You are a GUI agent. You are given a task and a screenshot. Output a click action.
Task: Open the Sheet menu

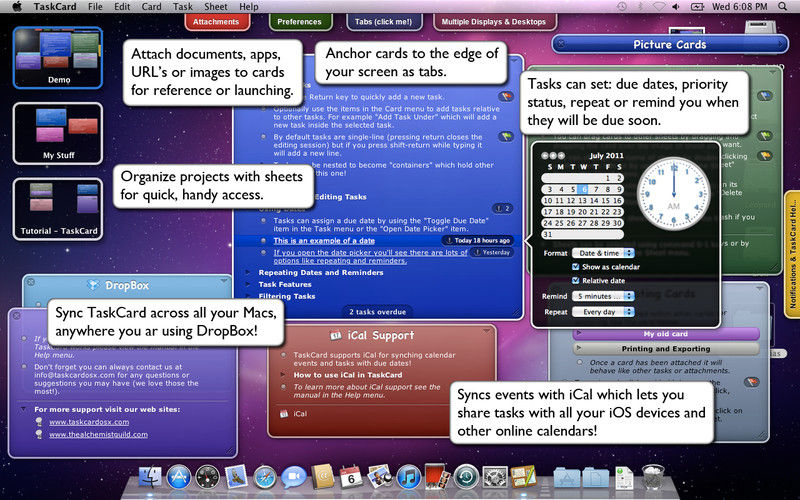216,7
